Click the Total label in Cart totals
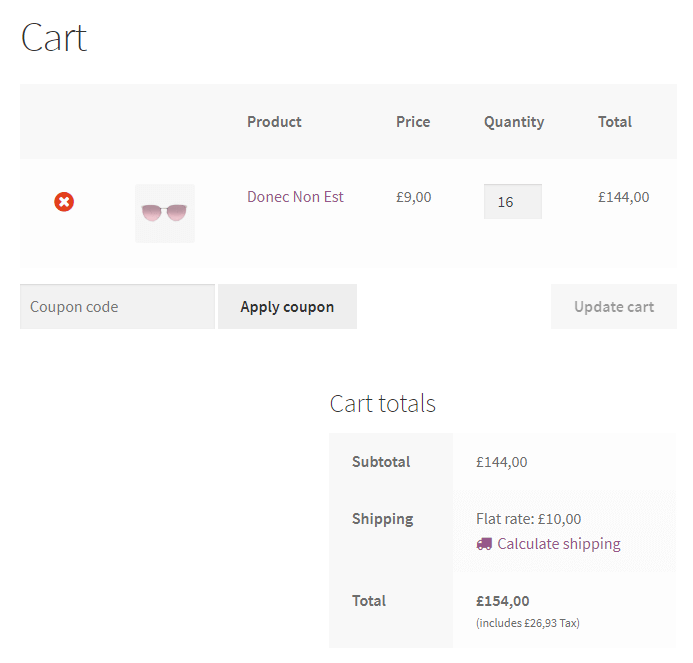Screen dimensions: 693x663 coord(369,601)
